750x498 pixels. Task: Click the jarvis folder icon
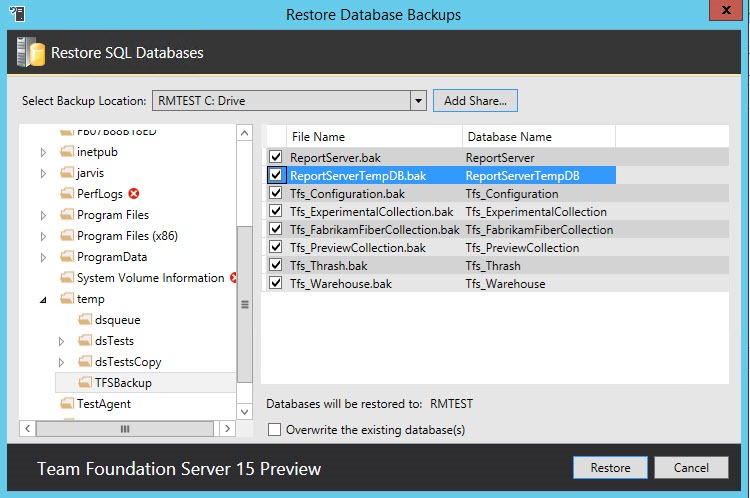(67, 173)
